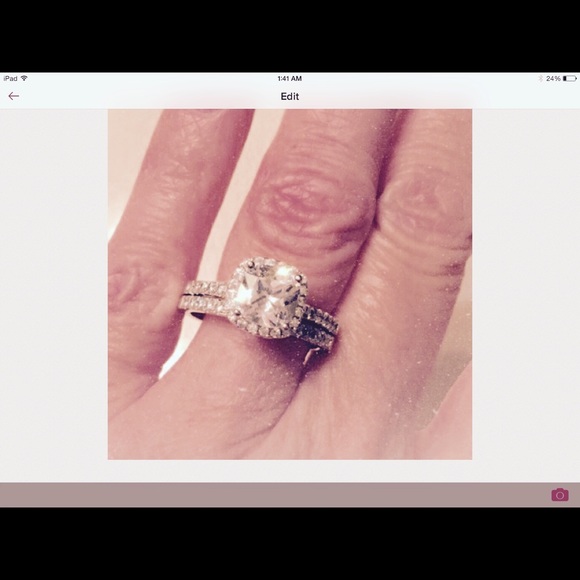Tap the Wi-Fi status icon
This screenshot has height=580, width=580.
(x=24, y=78)
